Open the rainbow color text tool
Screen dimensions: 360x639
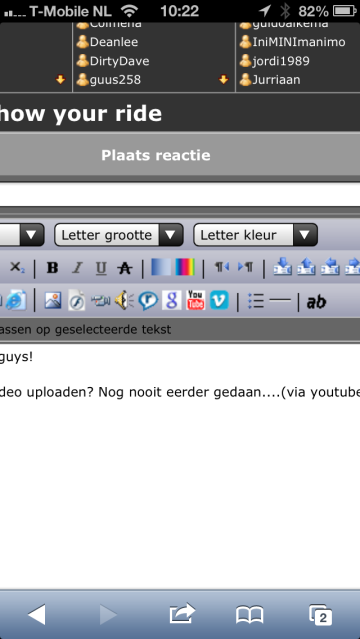point(185,267)
